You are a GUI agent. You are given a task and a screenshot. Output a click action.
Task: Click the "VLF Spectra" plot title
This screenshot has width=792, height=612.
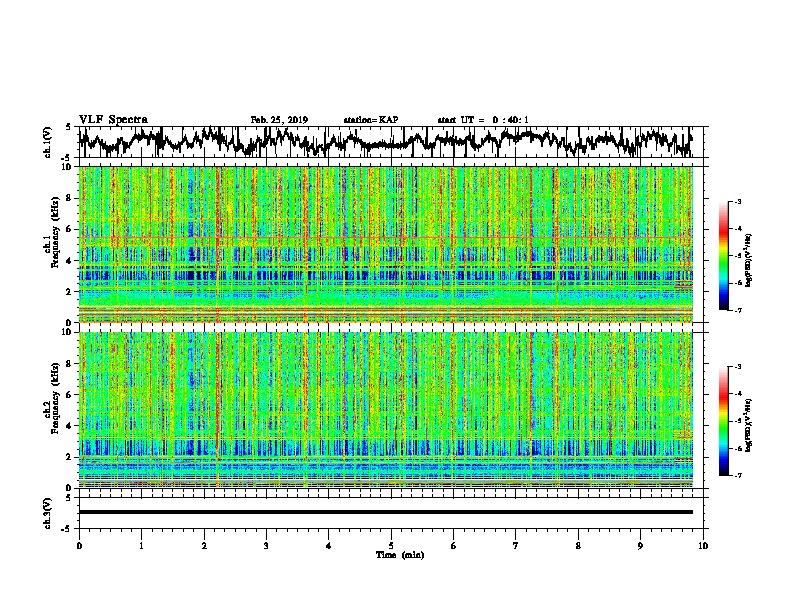click(x=113, y=120)
